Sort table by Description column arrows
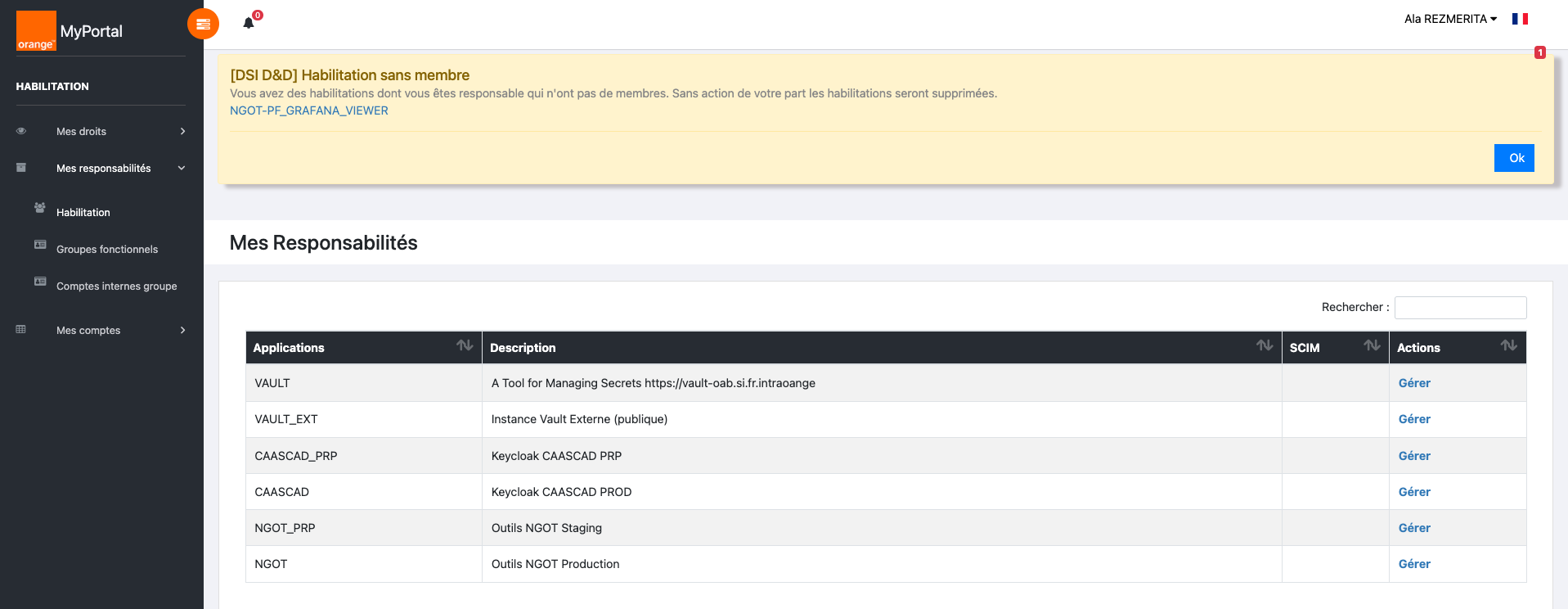Screen dimensions: 1568x609 (1265, 345)
